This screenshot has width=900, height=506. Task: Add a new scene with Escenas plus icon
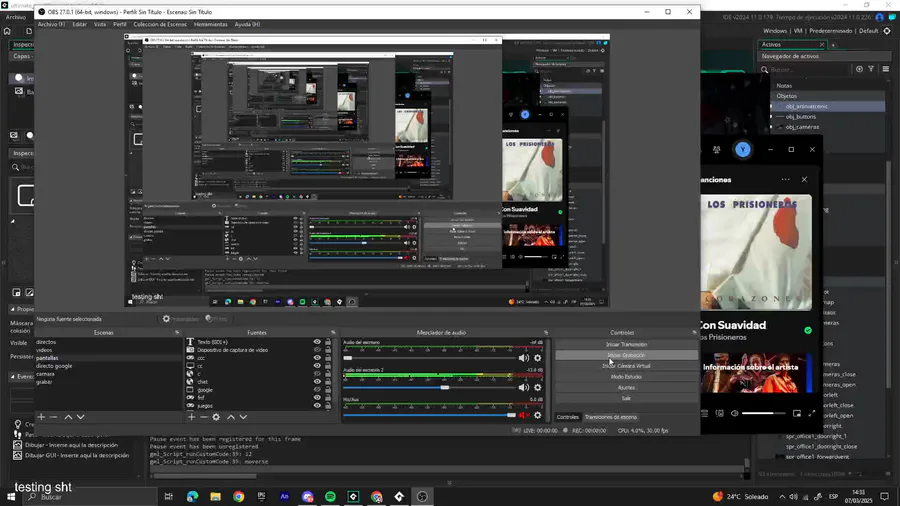tap(41, 417)
